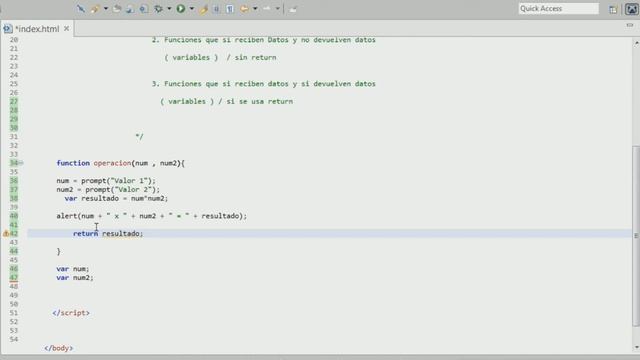Go back with the yellow arrow icon
The height and width of the screenshot is (360, 640).
pyautogui.click(x=244, y=9)
